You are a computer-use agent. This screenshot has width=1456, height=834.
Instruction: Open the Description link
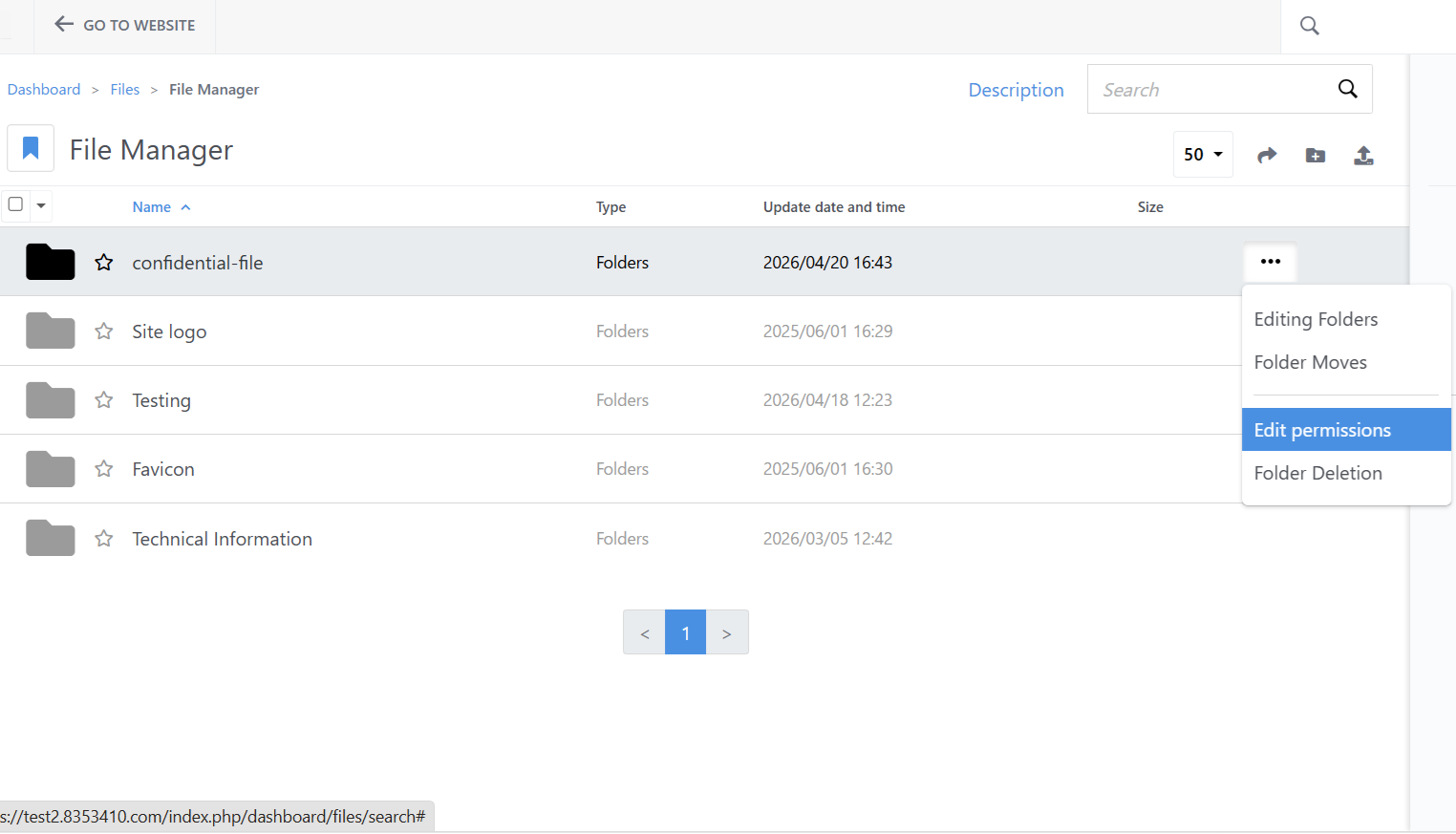(1016, 90)
